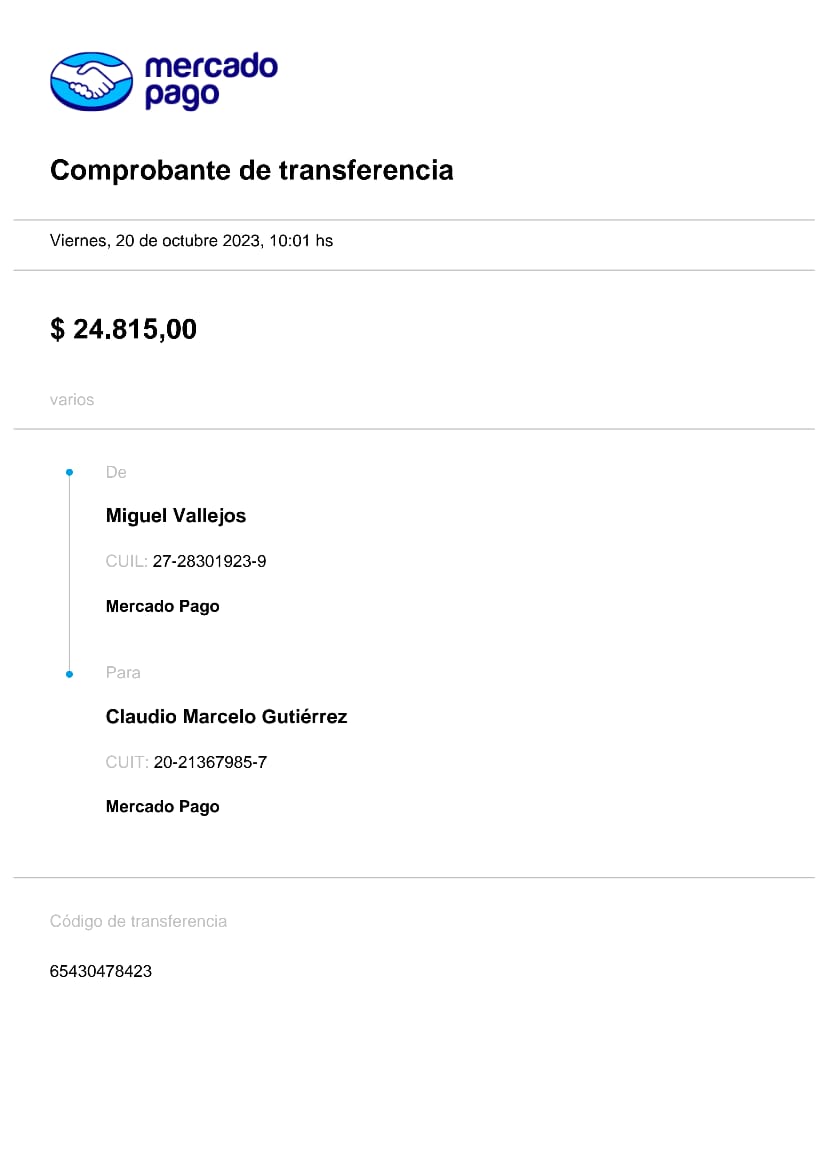Click the Para label

(x=123, y=673)
